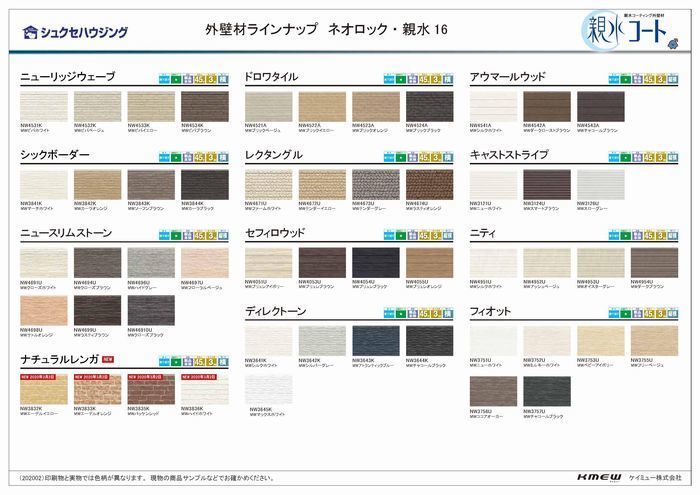Click the 親水コート logo at top right
Screen dimensions: 700x495
click(x=629, y=30)
